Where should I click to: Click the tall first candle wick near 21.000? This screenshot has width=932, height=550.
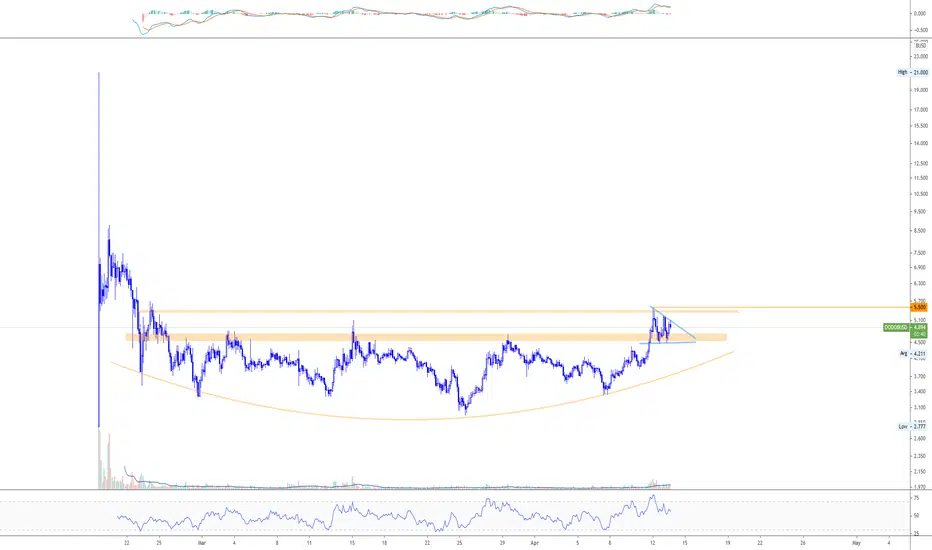[99, 166]
